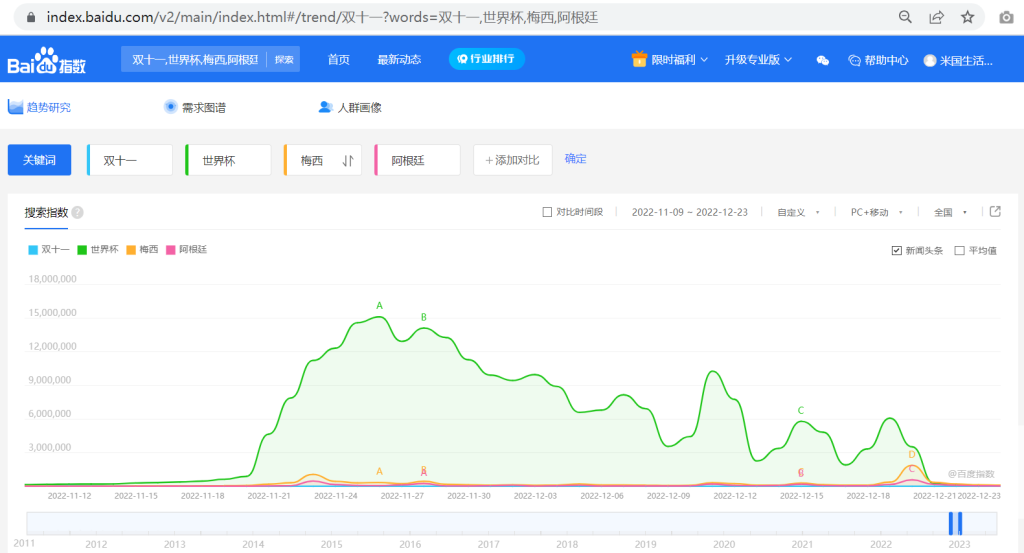Click the help question mark beside 搜索指数
The width and height of the screenshot is (1024, 553).
[78, 212]
